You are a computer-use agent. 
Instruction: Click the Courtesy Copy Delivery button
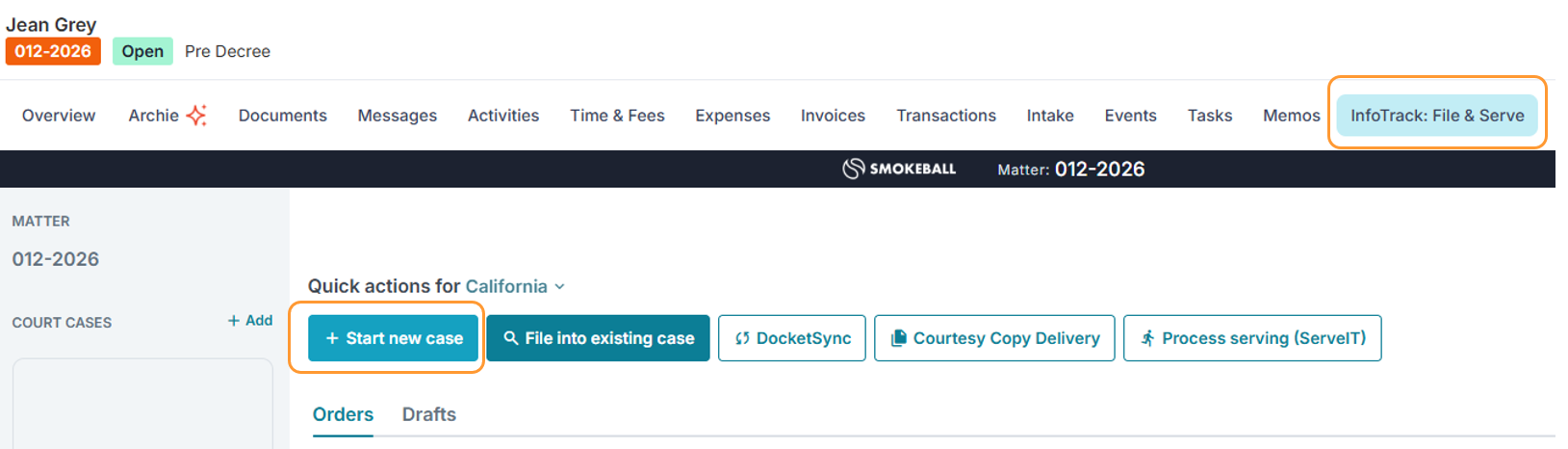click(994, 338)
